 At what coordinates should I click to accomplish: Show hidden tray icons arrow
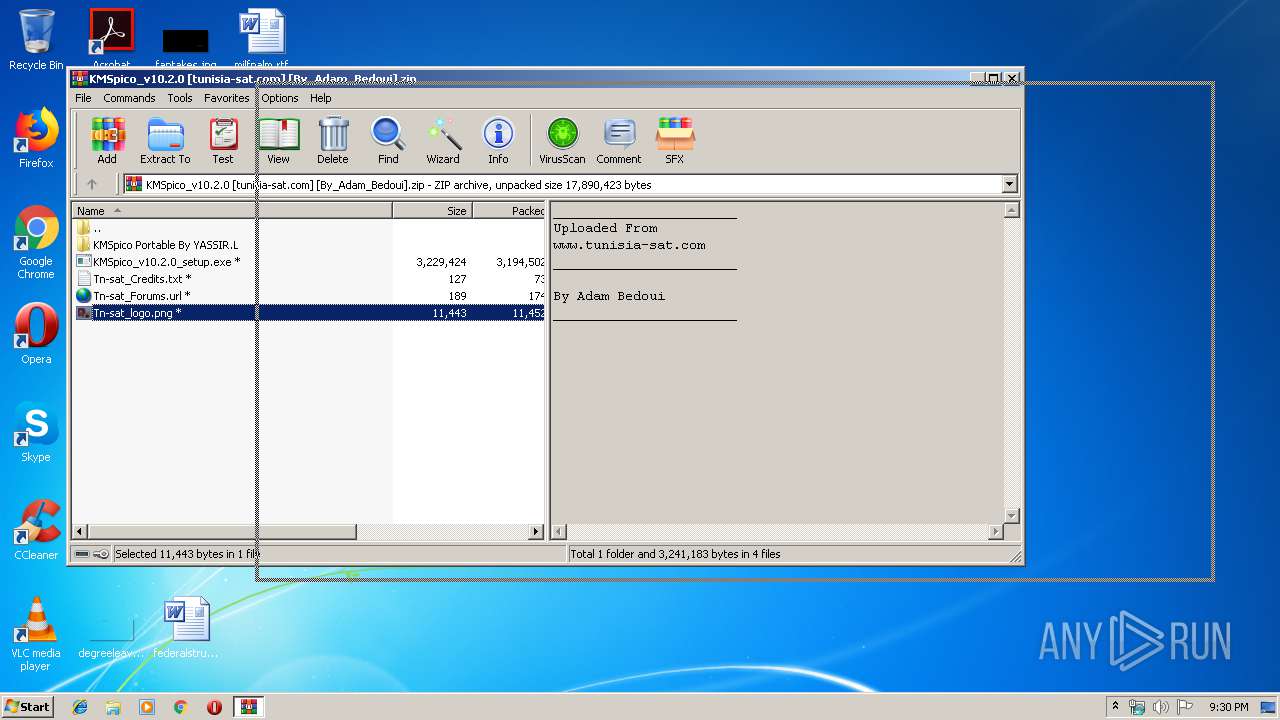click(x=1115, y=706)
